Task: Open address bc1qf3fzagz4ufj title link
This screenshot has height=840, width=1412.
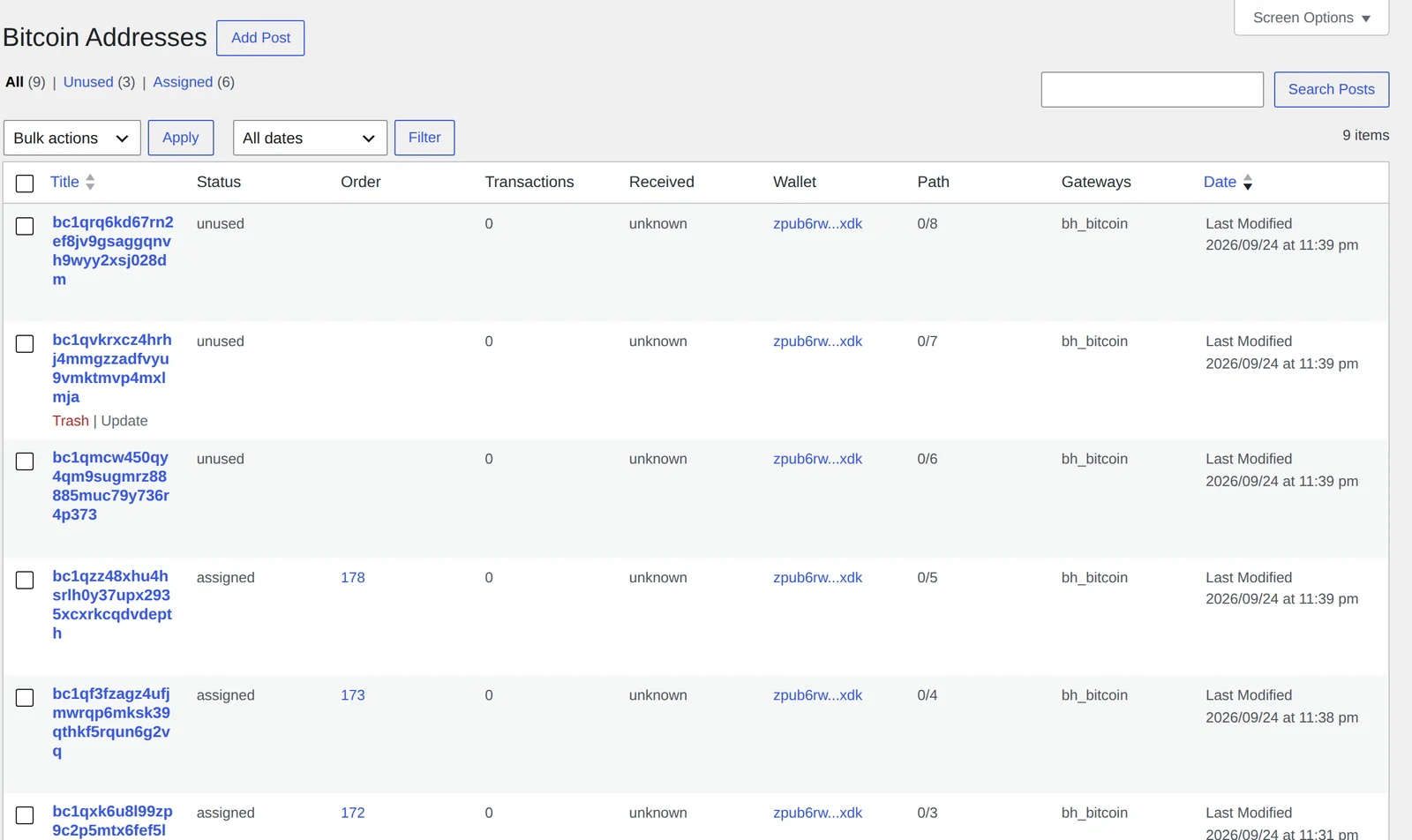Action: (x=111, y=722)
